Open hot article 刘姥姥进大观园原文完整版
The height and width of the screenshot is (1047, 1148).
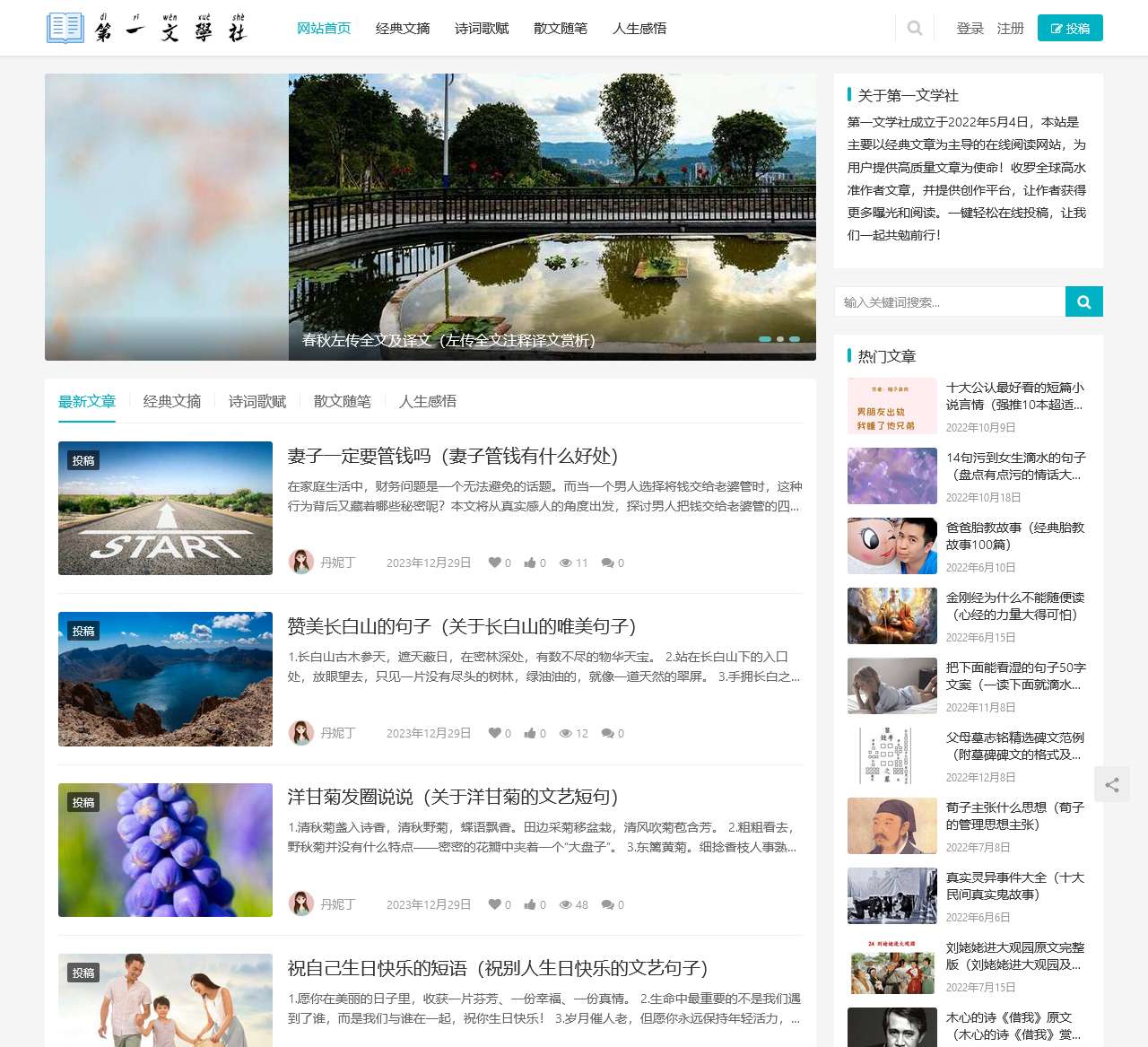1015,955
